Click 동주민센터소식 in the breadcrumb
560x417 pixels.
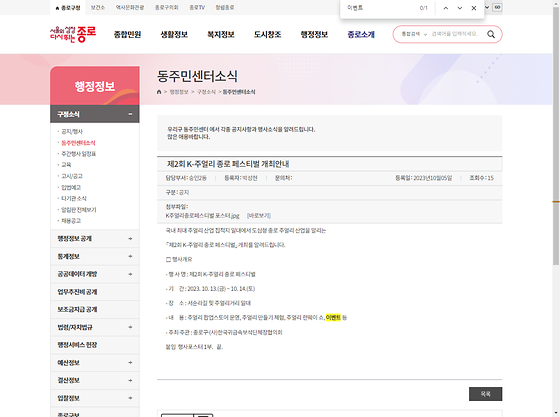click(239, 92)
